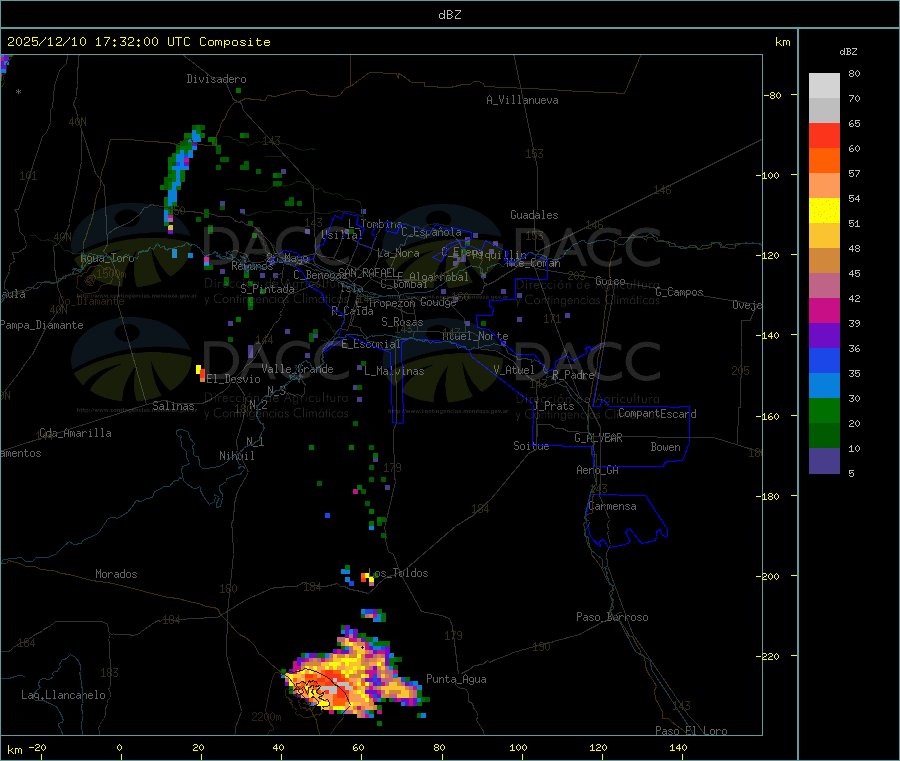This screenshot has width=900, height=761.
Task: Click the G_Campos location label
Action: tap(680, 292)
